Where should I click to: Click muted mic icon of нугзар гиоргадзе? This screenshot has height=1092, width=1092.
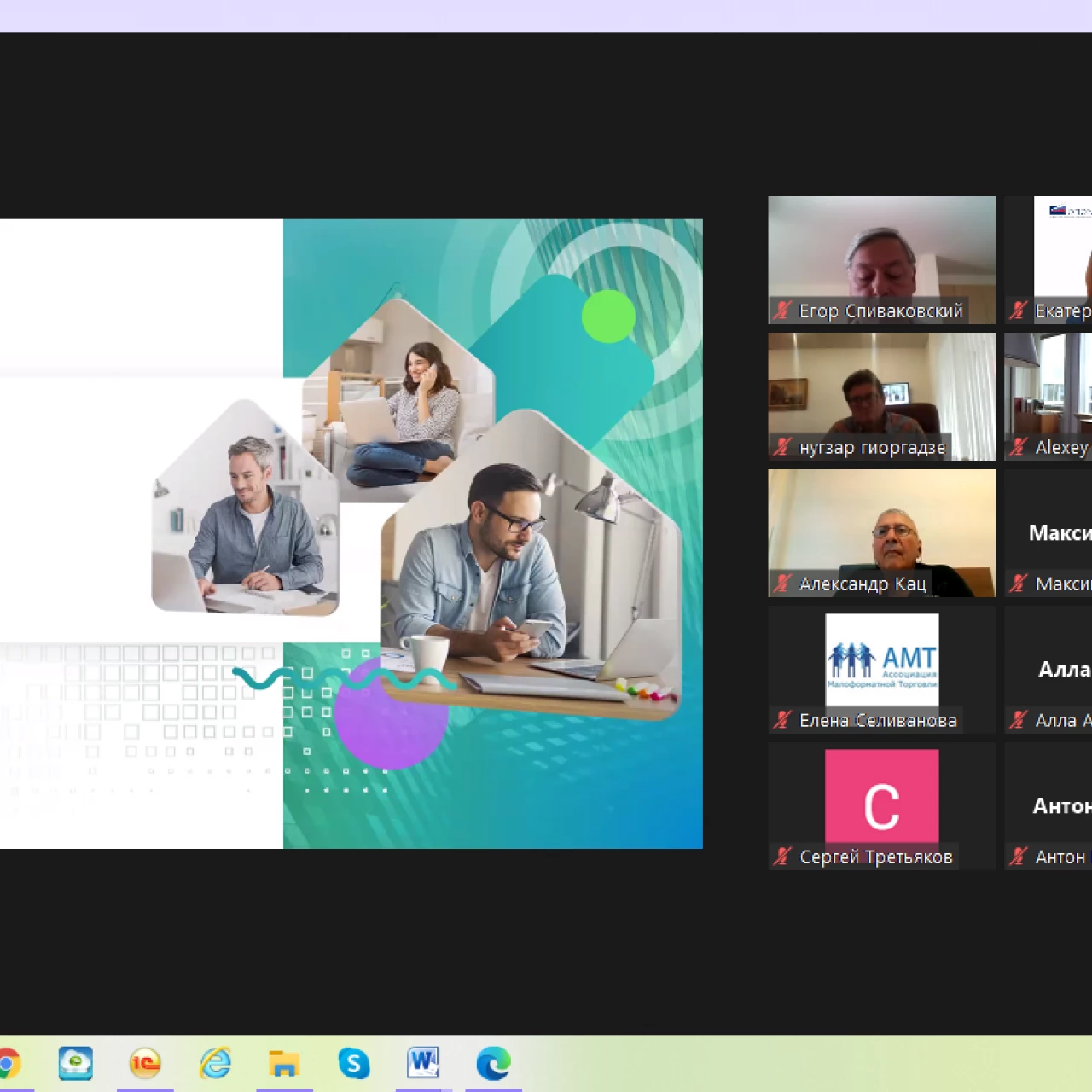(x=782, y=447)
